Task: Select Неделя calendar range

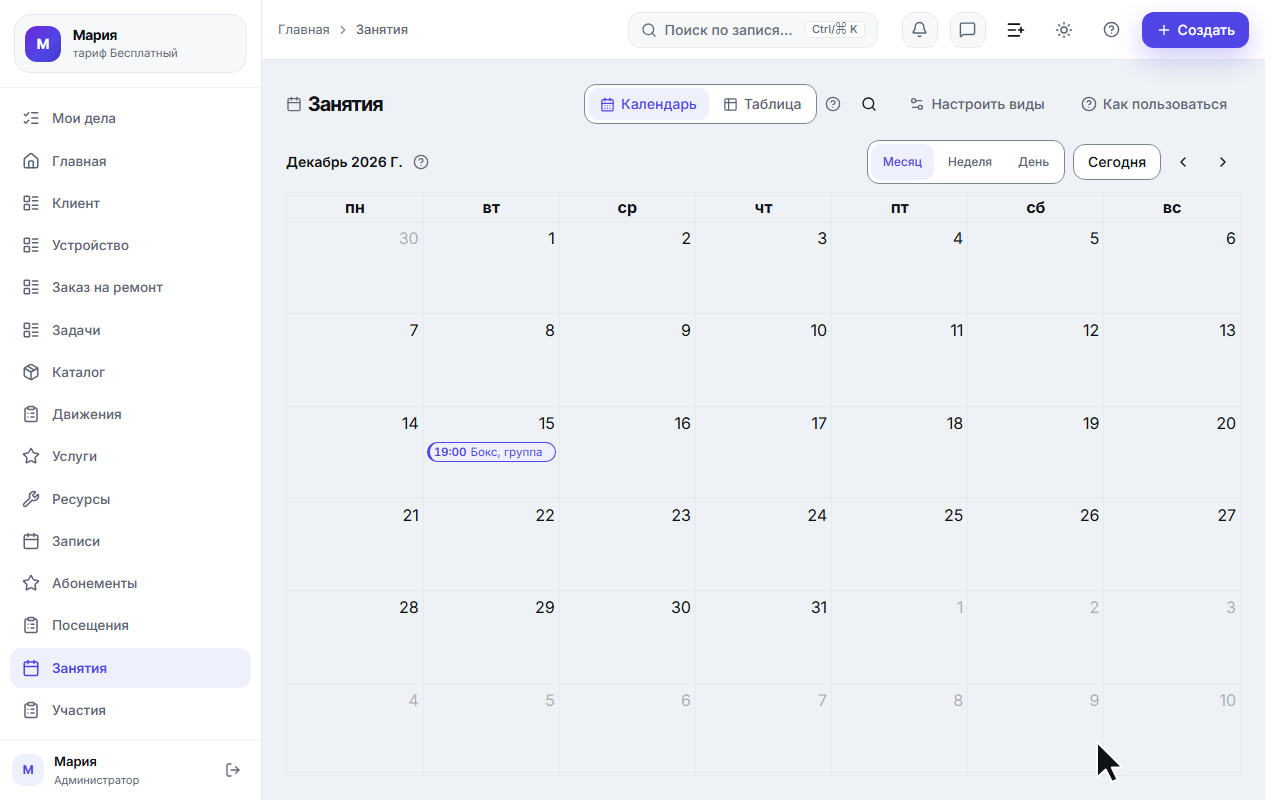Action: coord(970,162)
